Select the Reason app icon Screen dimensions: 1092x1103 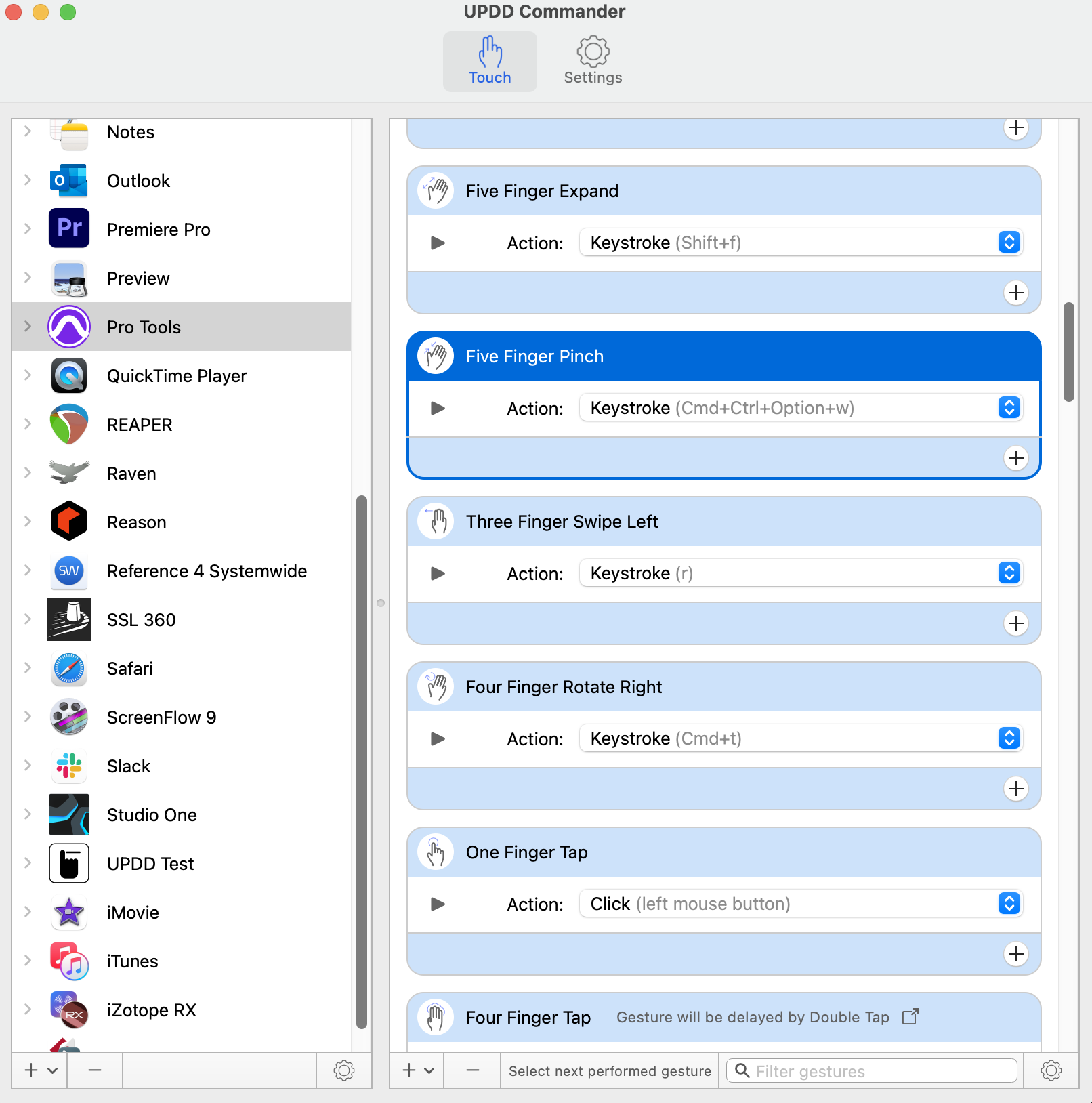pos(69,521)
